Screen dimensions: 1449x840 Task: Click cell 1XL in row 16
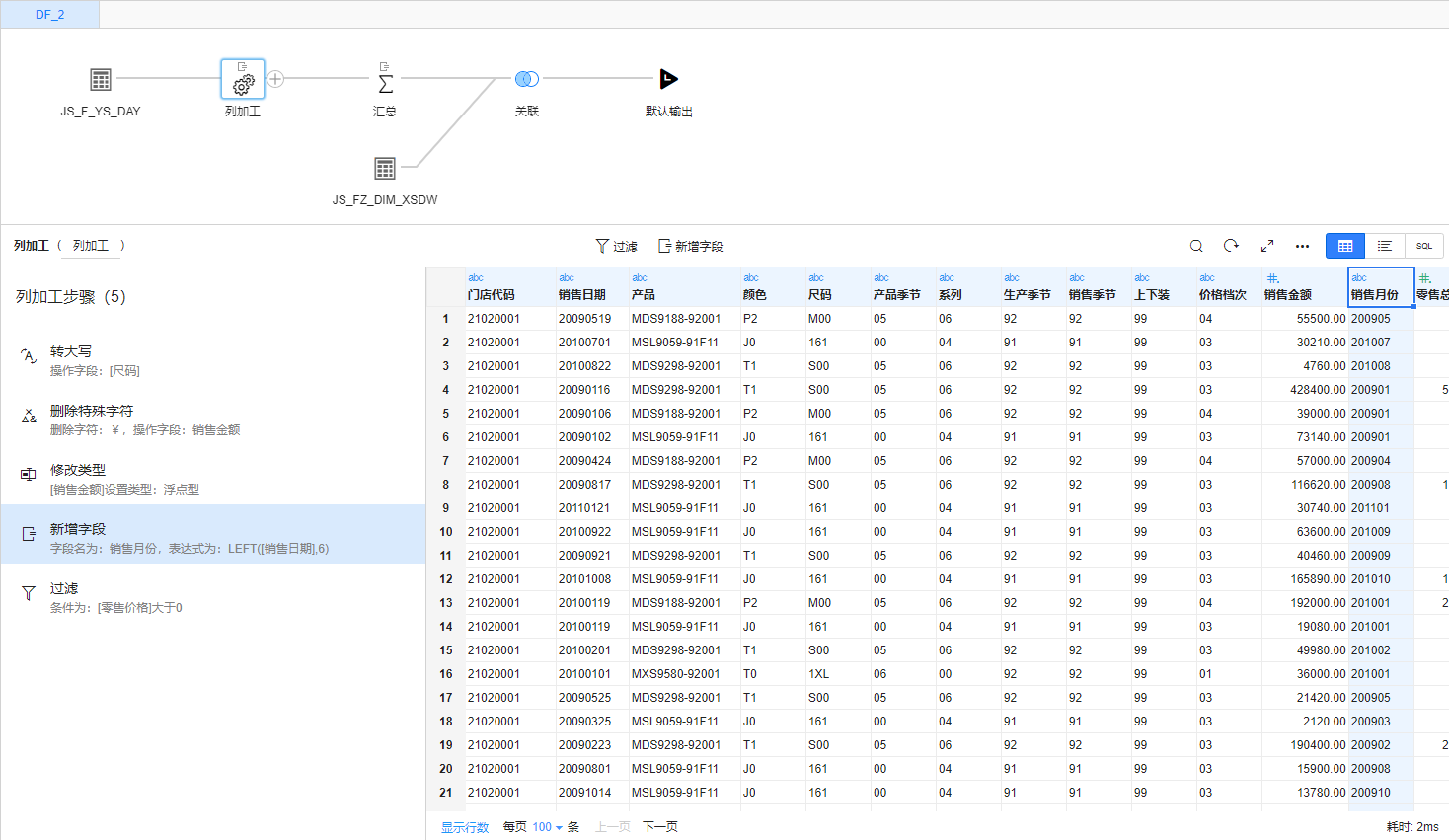pos(838,674)
